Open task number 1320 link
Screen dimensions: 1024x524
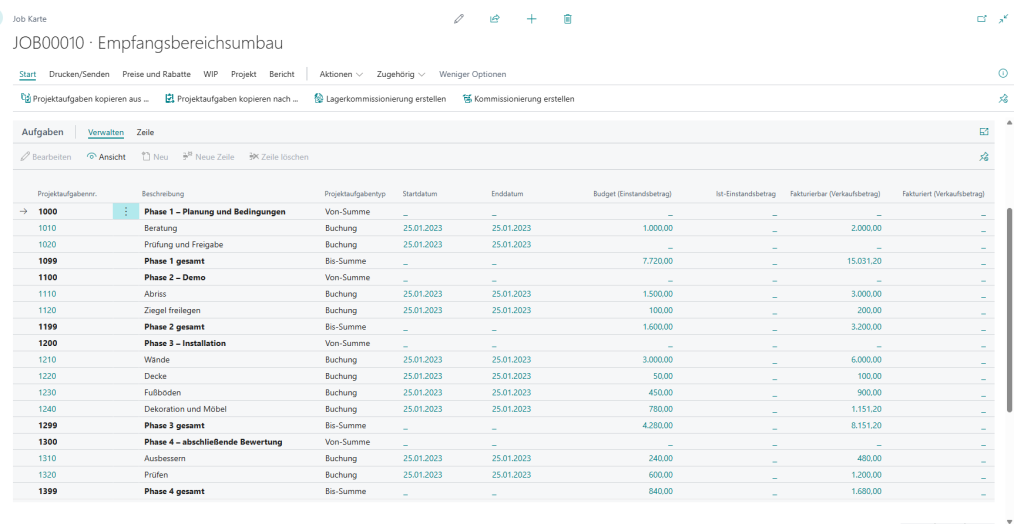(47, 475)
